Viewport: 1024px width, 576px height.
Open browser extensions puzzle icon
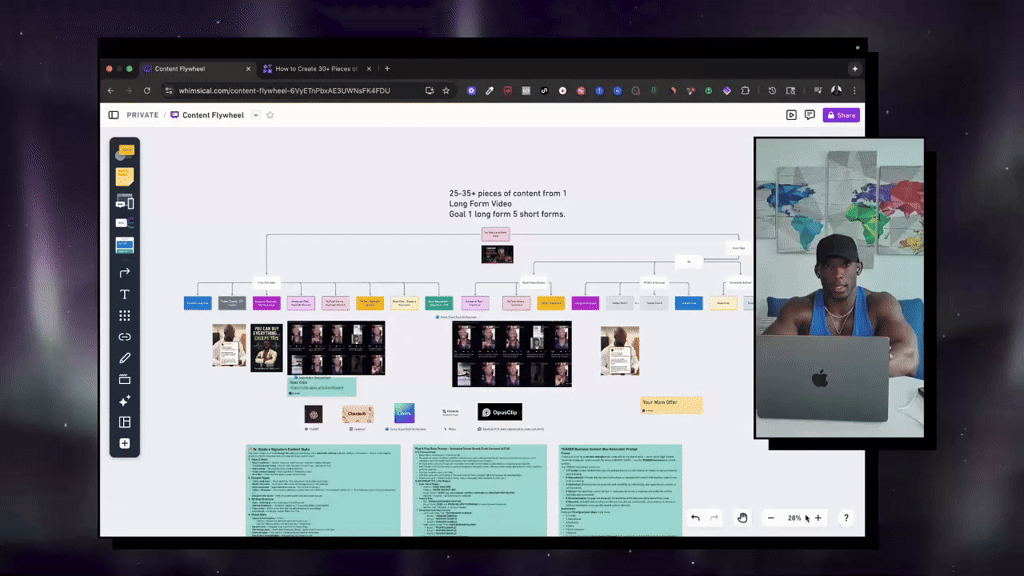[x=745, y=91]
